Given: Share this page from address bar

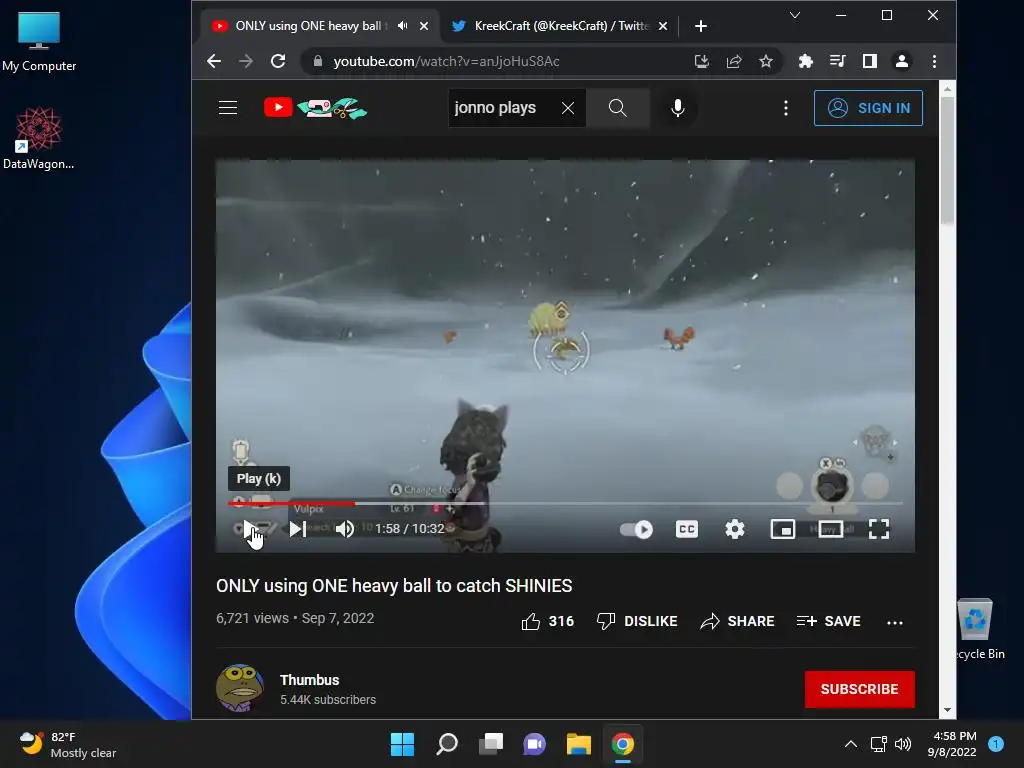Looking at the screenshot, I should coord(734,61).
